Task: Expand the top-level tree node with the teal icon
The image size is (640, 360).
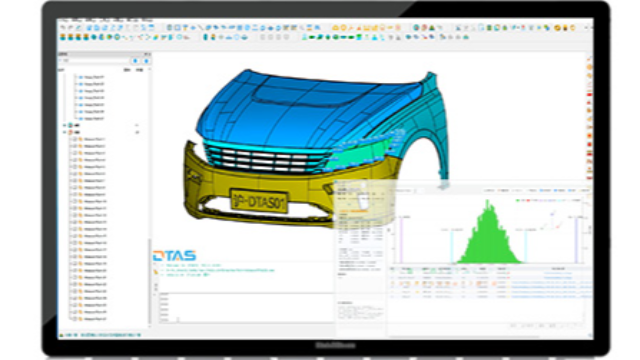Action: tap(64, 125)
